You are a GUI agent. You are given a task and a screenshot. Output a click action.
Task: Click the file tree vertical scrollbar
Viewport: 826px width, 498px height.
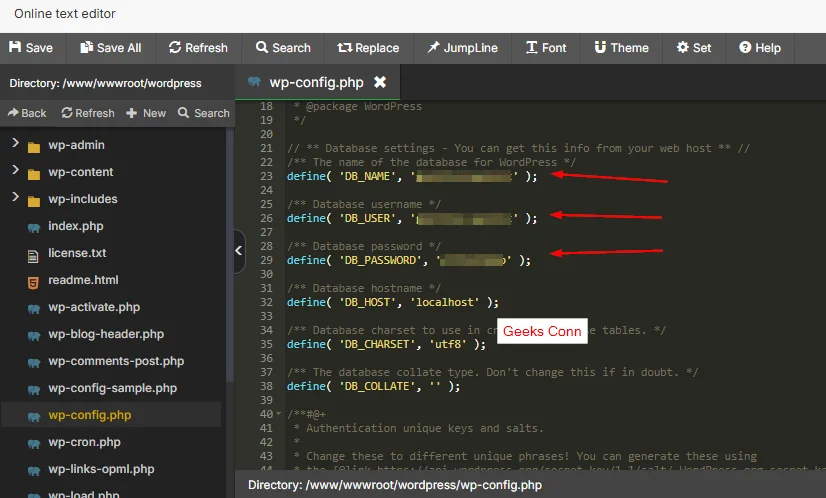click(x=230, y=256)
